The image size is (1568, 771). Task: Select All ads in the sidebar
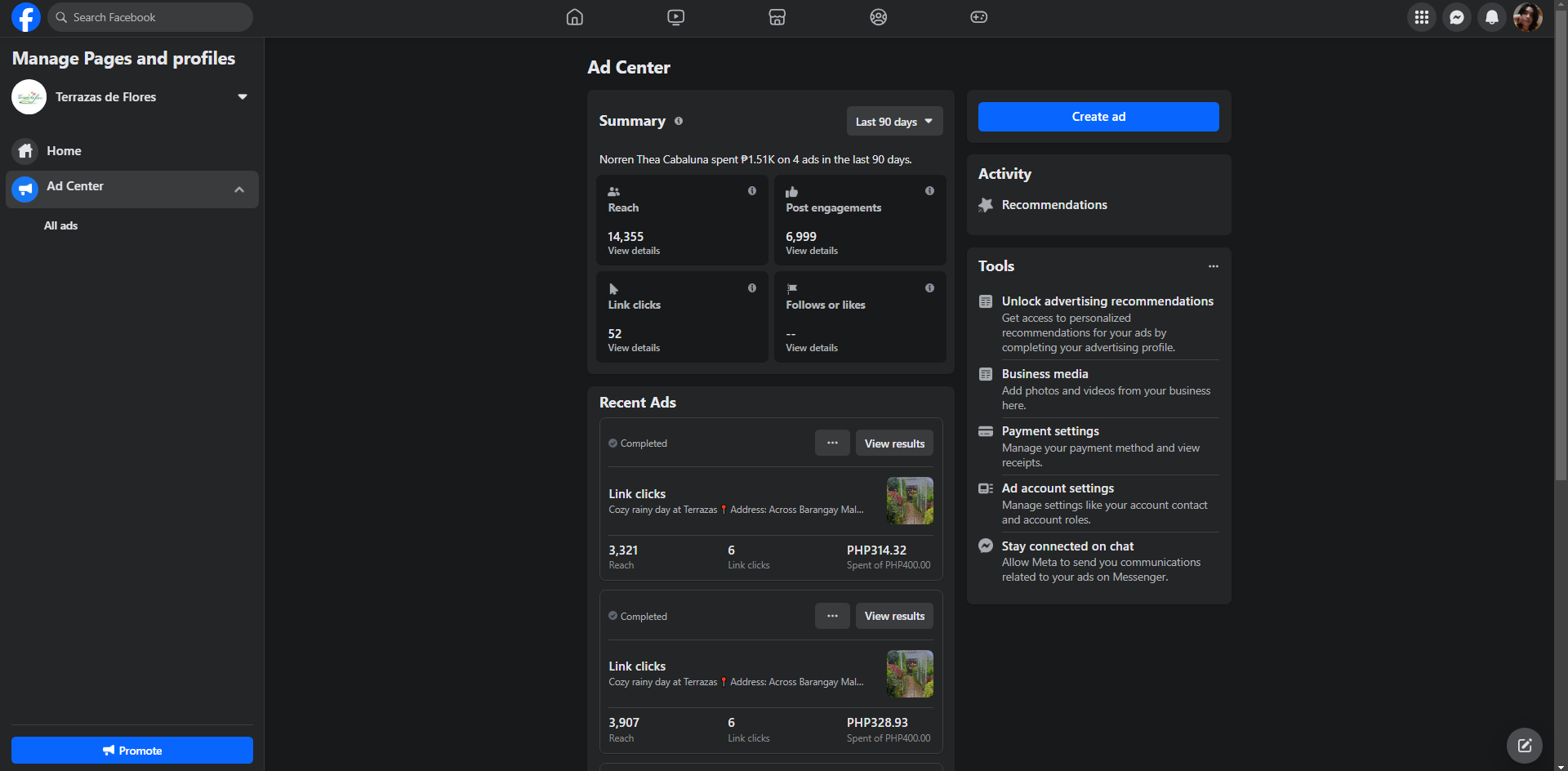[x=60, y=225]
